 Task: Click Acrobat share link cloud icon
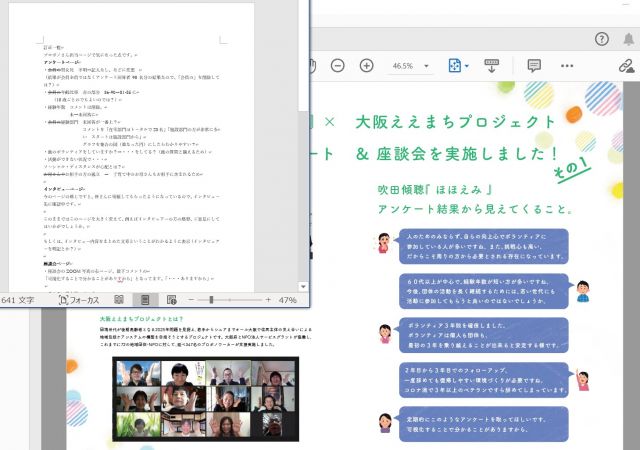tap(626, 66)
